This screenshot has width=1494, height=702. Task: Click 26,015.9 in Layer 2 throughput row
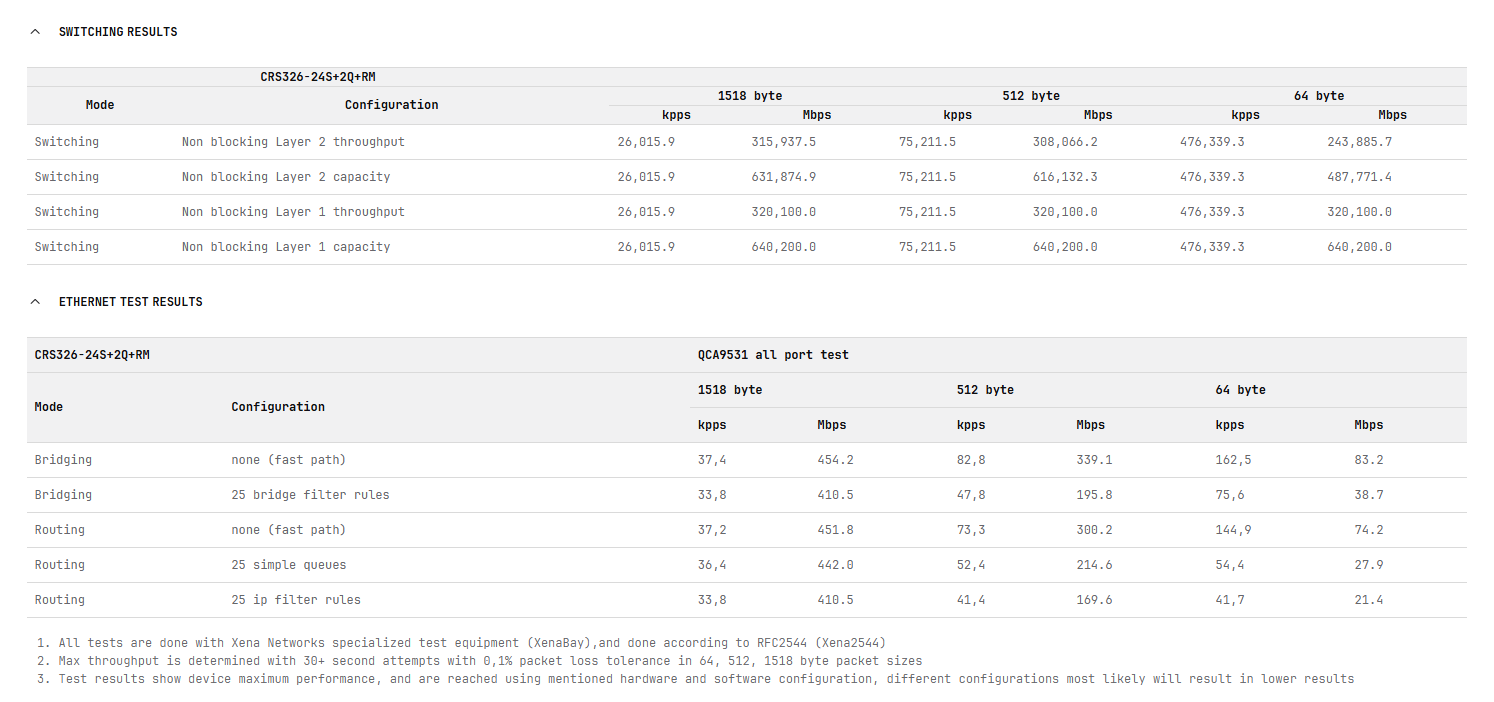point(646,142)
